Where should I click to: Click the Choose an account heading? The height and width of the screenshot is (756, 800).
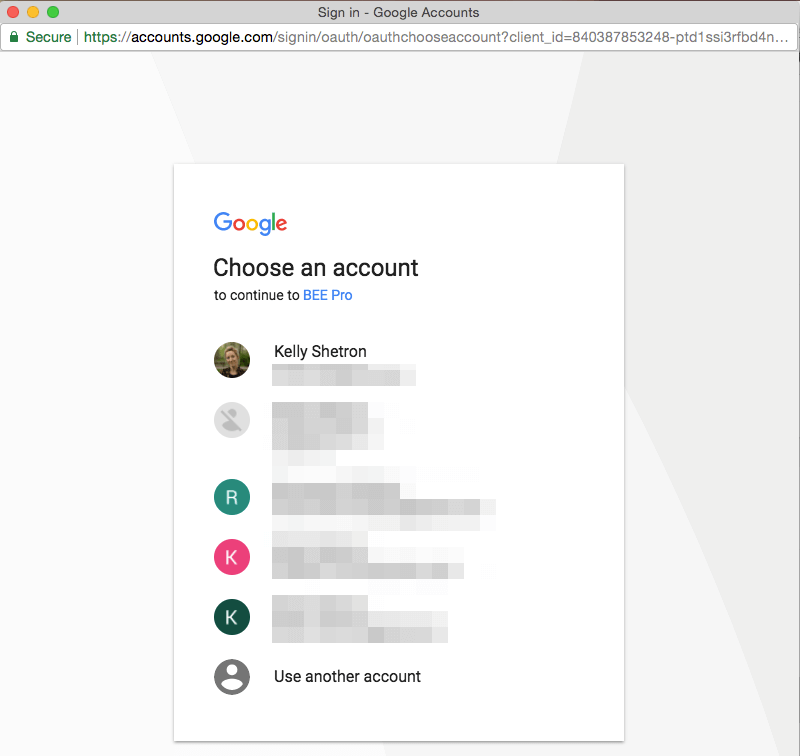pyautogui.click(x=316, y=268)
